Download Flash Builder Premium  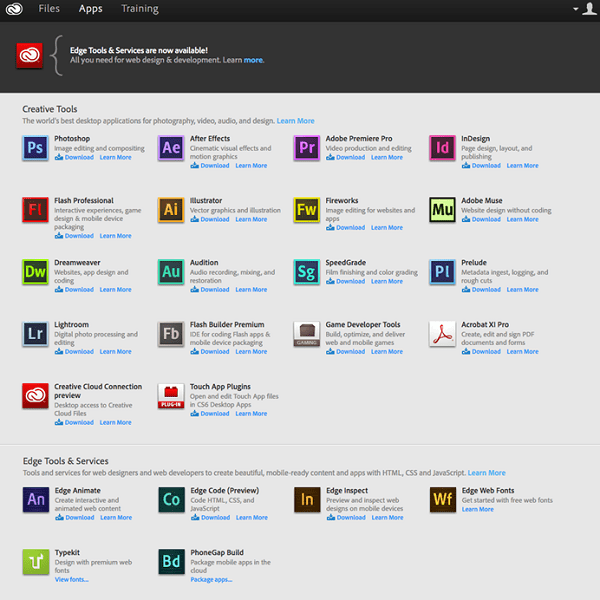[x=210, y=352]
